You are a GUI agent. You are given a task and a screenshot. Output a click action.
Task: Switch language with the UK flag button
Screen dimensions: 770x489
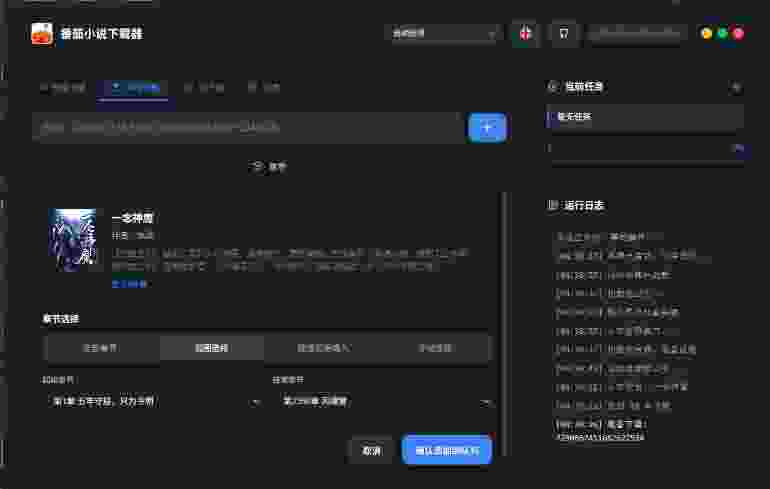525,33
